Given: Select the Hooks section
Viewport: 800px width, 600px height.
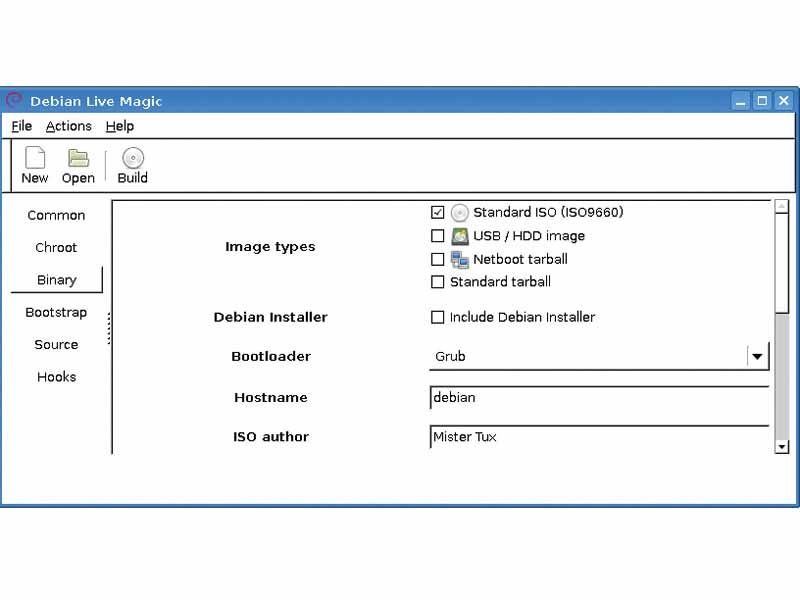Looking at the screenshot, I should click(56, 377).
